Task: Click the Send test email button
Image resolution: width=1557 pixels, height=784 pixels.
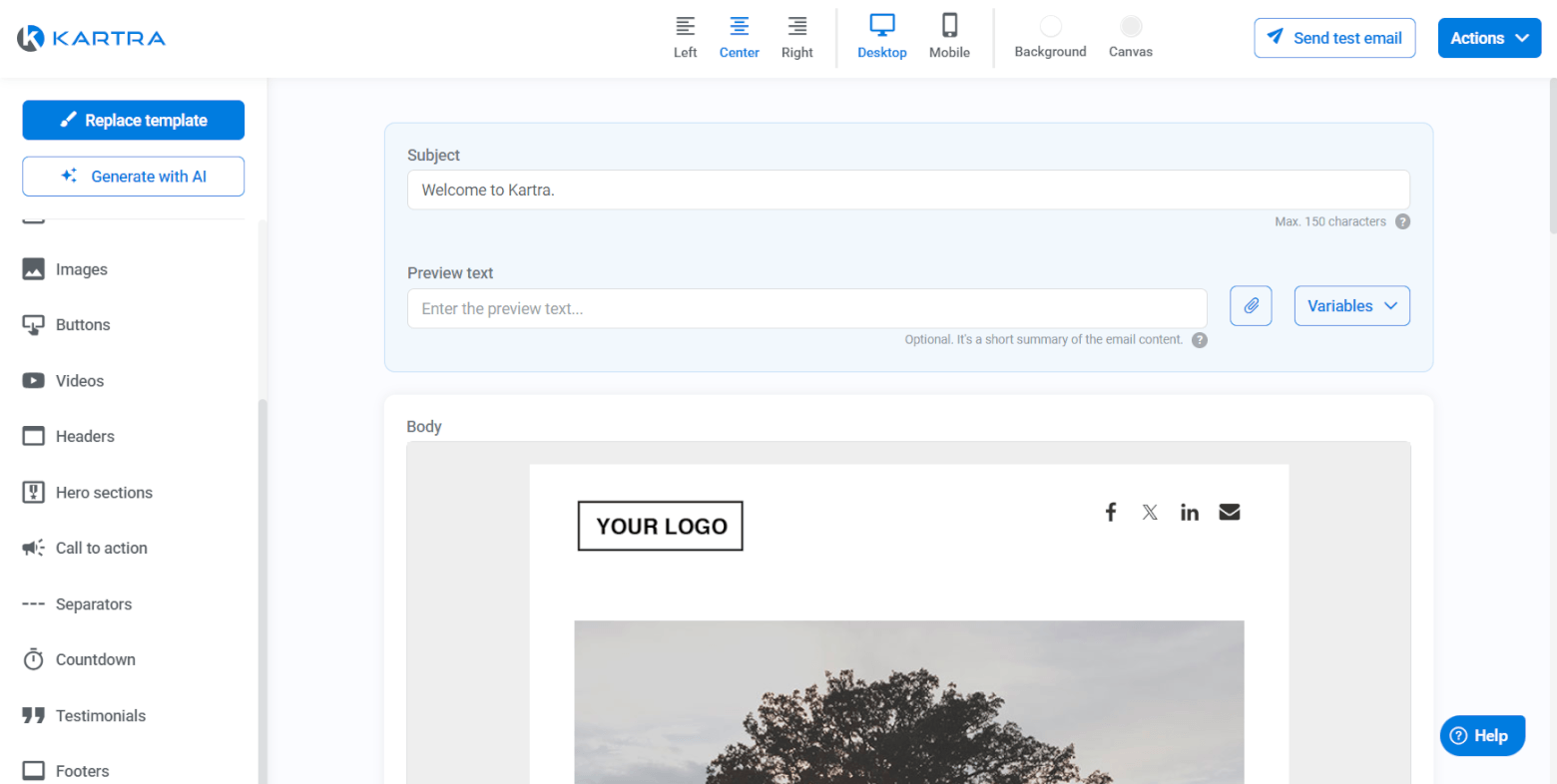Action: [1334, 37]
